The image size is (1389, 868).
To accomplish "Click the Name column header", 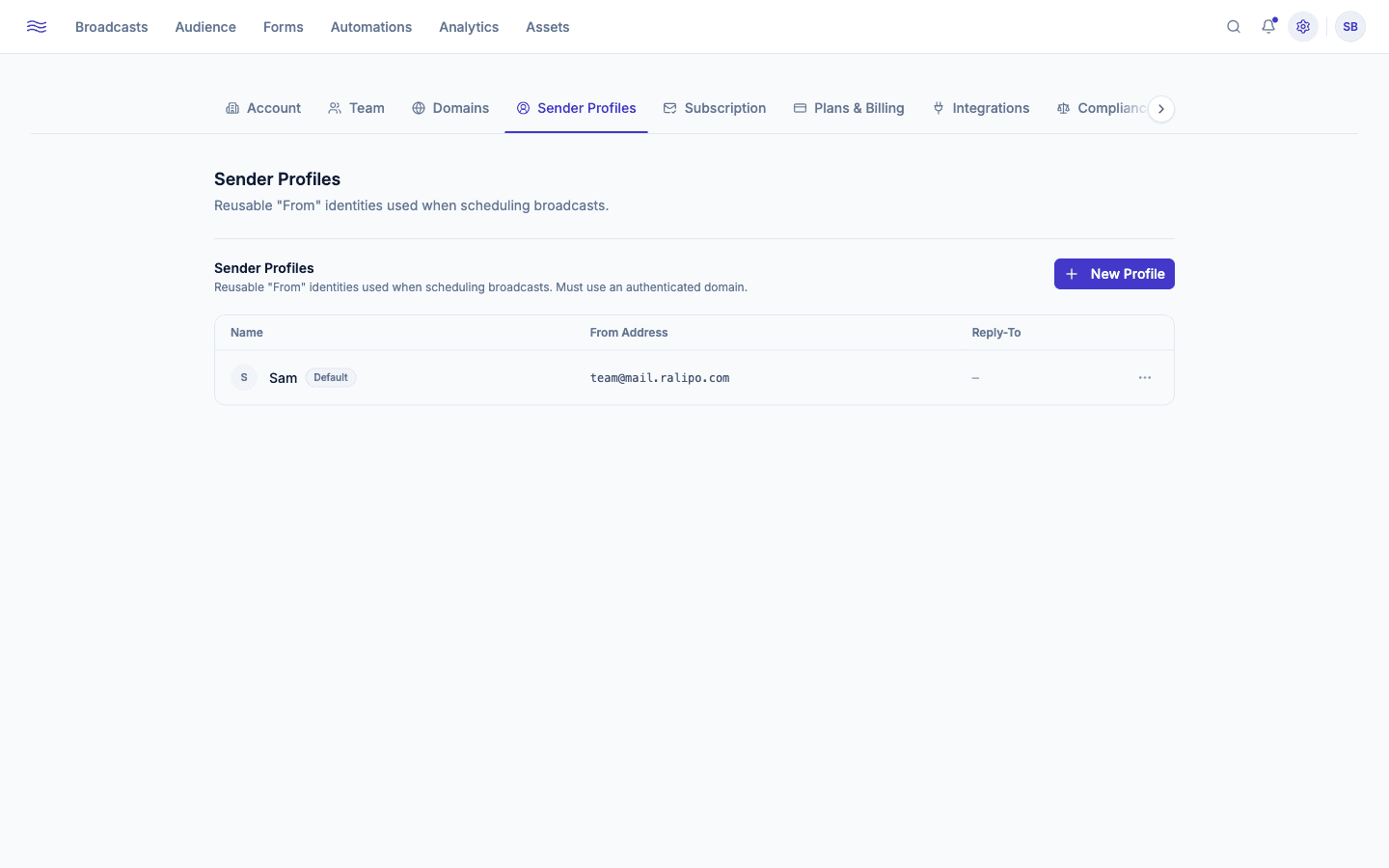I will [247, 333].
